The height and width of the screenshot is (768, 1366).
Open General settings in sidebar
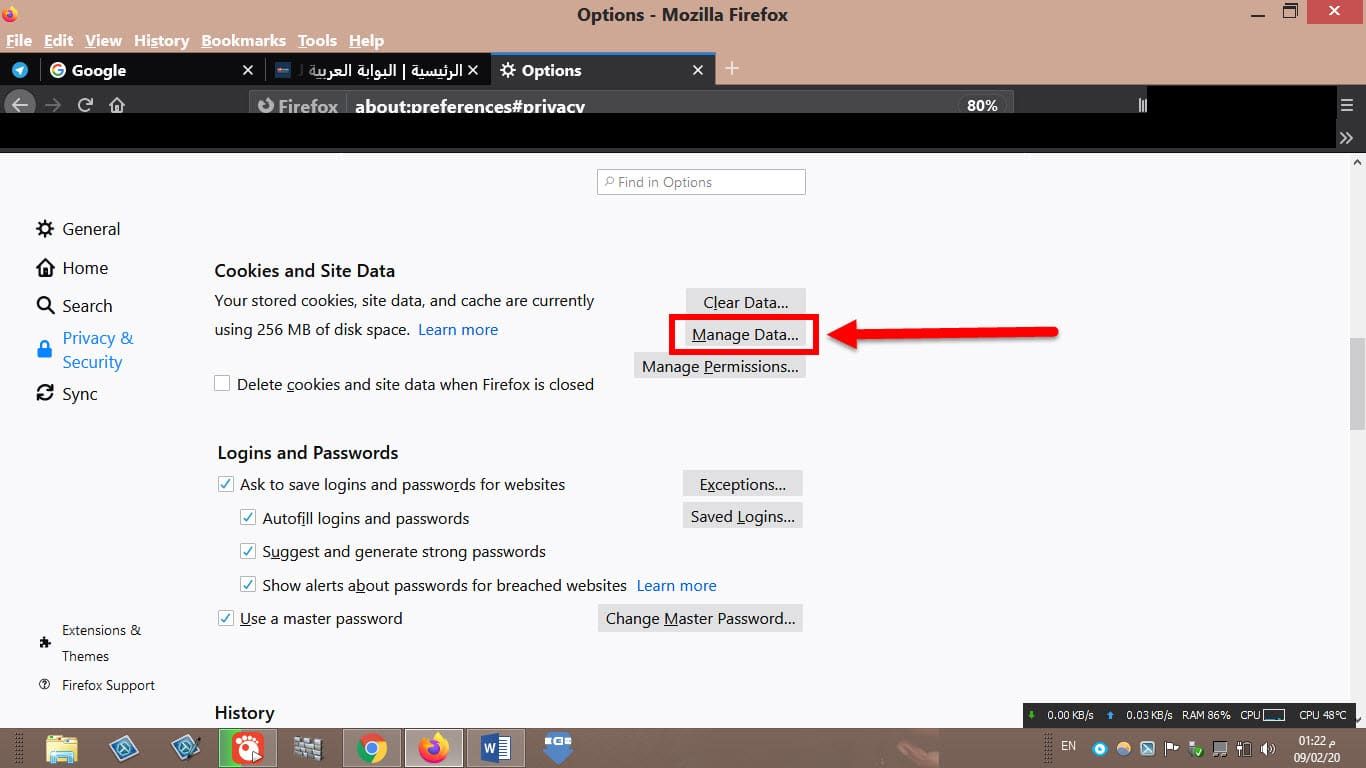[x=78, y=229]
